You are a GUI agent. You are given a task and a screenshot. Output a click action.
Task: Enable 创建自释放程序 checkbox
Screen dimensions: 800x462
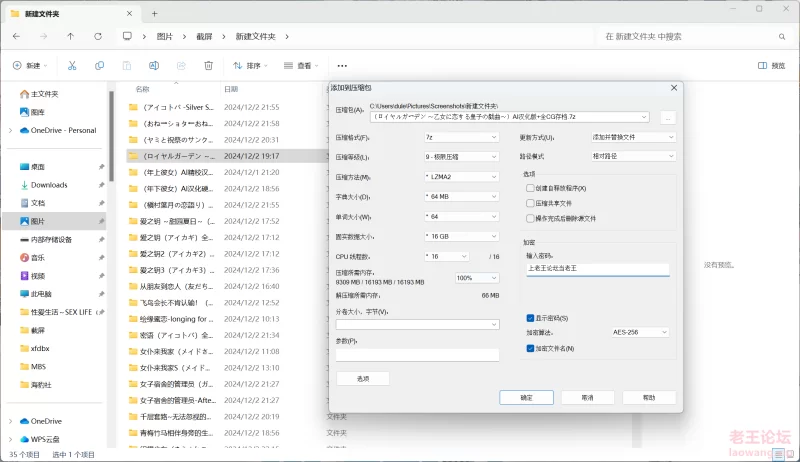pos(530,188)
